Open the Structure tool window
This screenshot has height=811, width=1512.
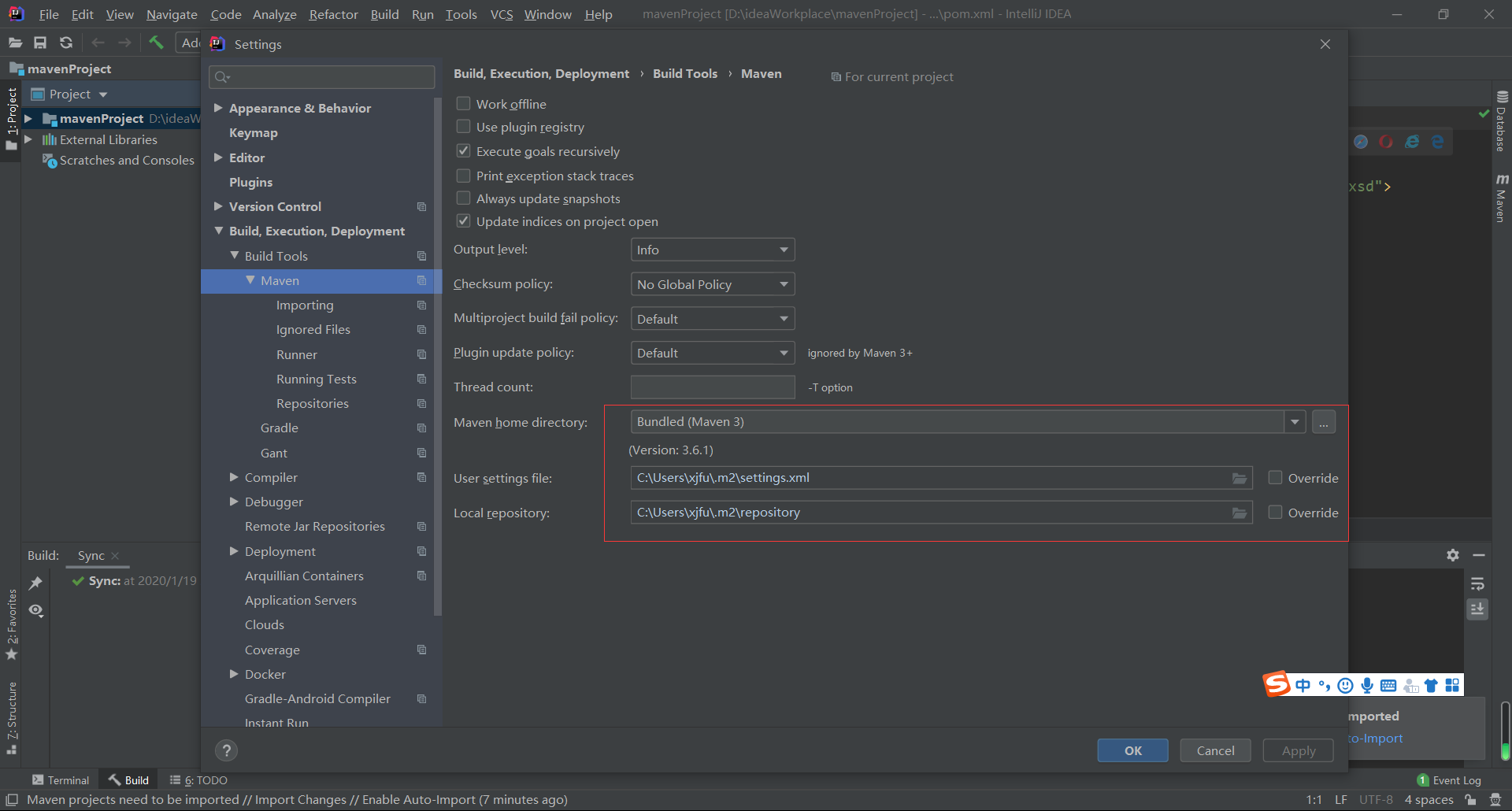[x=11, y=718]
